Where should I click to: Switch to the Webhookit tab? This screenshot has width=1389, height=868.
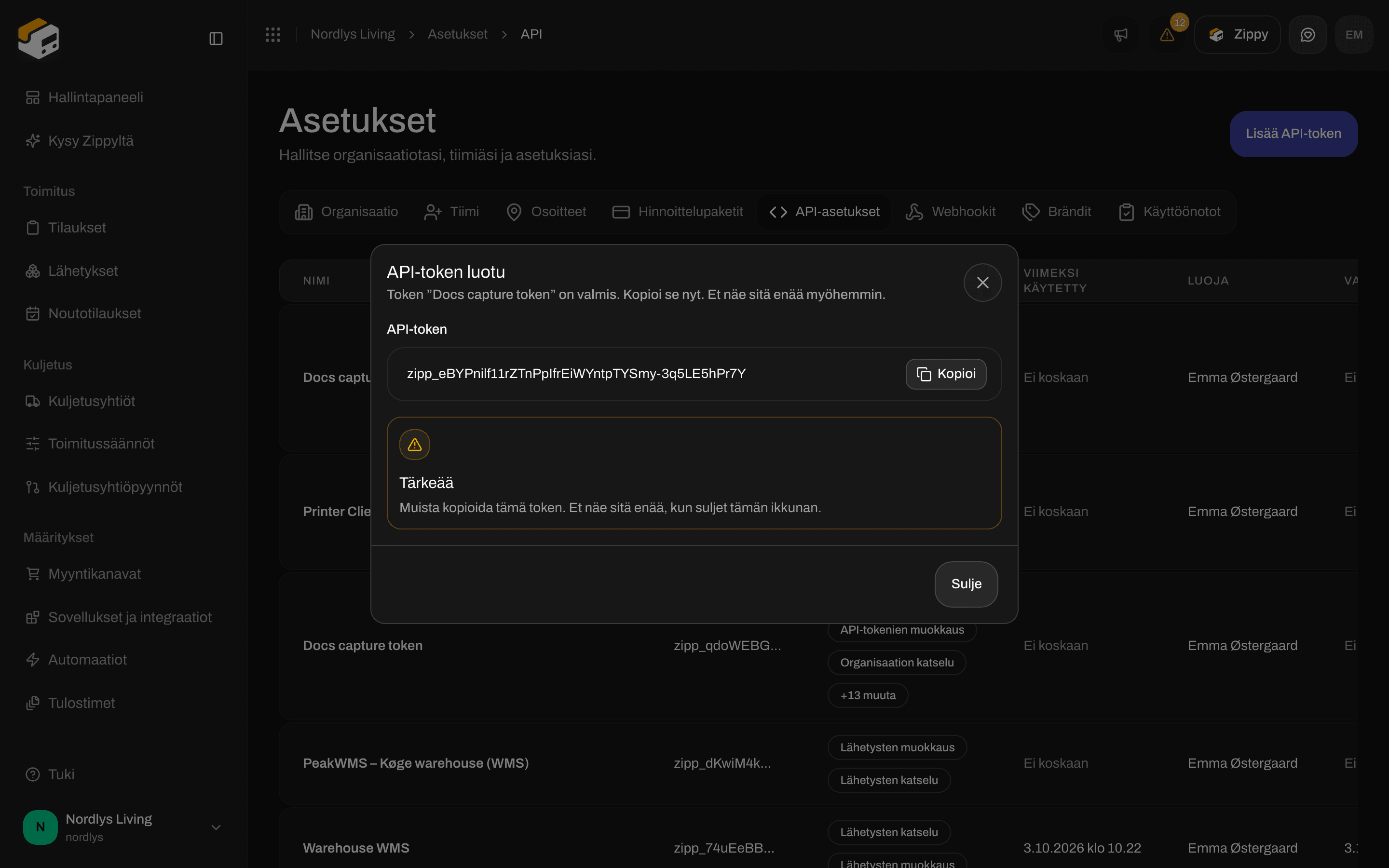pyautogui.click(x=951, y=212)
